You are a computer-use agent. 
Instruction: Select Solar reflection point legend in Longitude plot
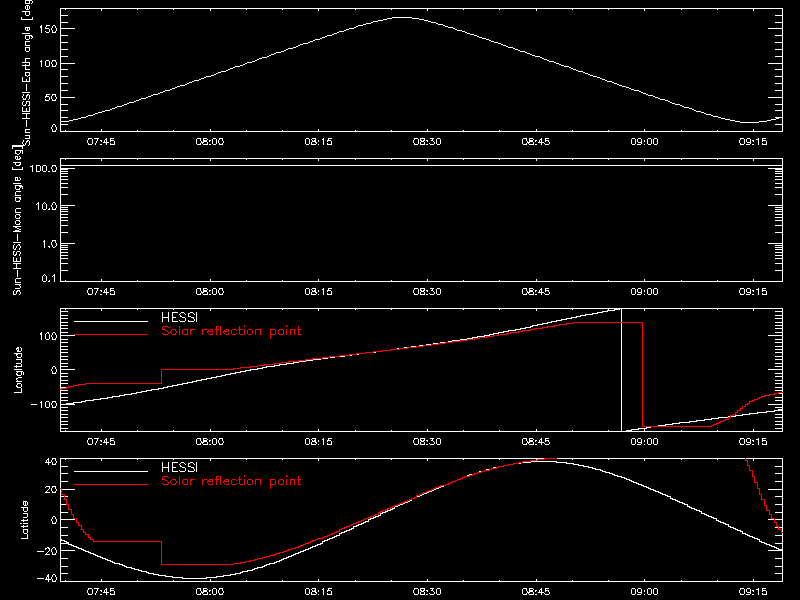click(x=231, y=331)
